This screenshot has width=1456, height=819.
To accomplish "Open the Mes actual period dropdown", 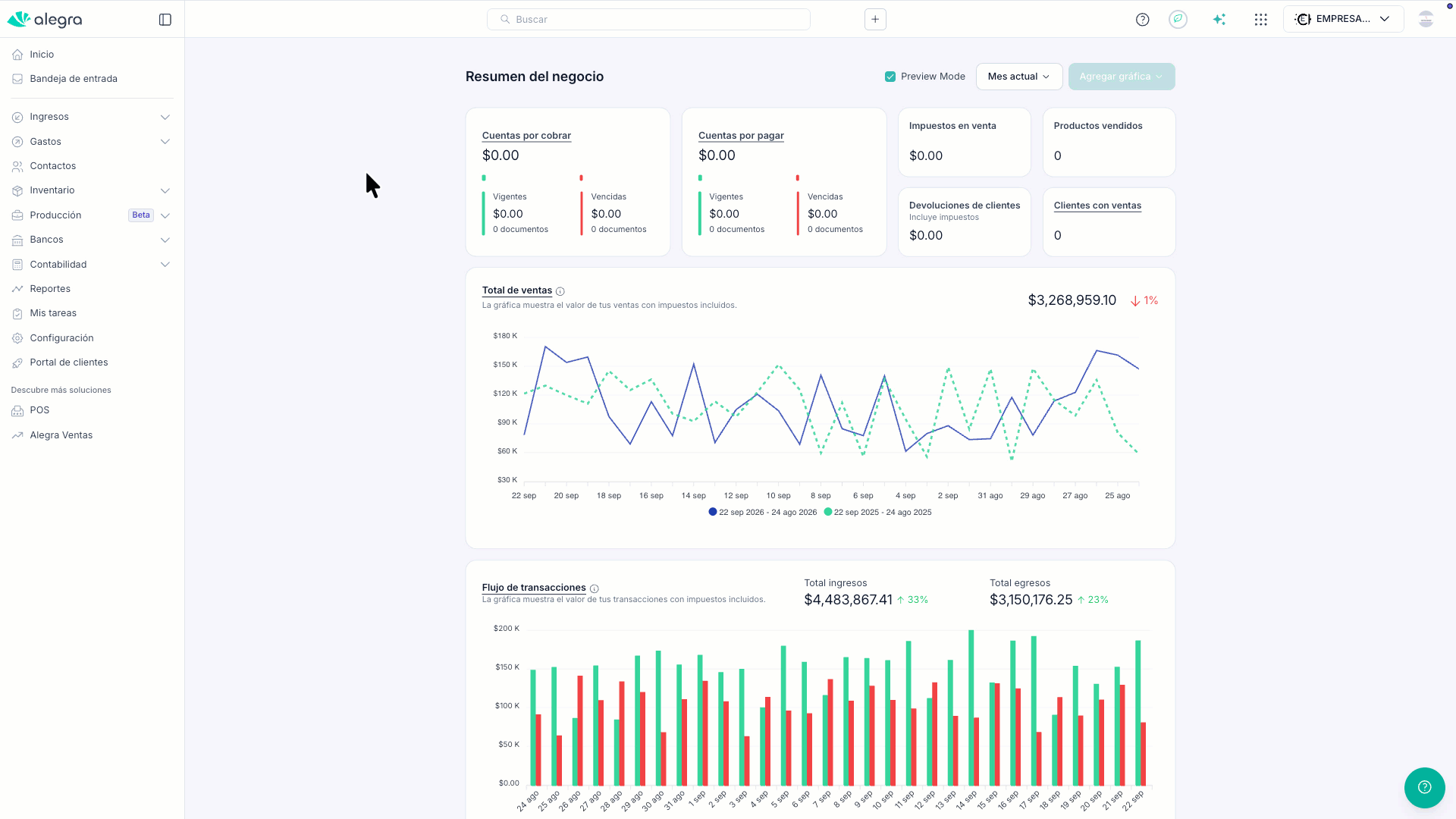I will [1018, 77].
